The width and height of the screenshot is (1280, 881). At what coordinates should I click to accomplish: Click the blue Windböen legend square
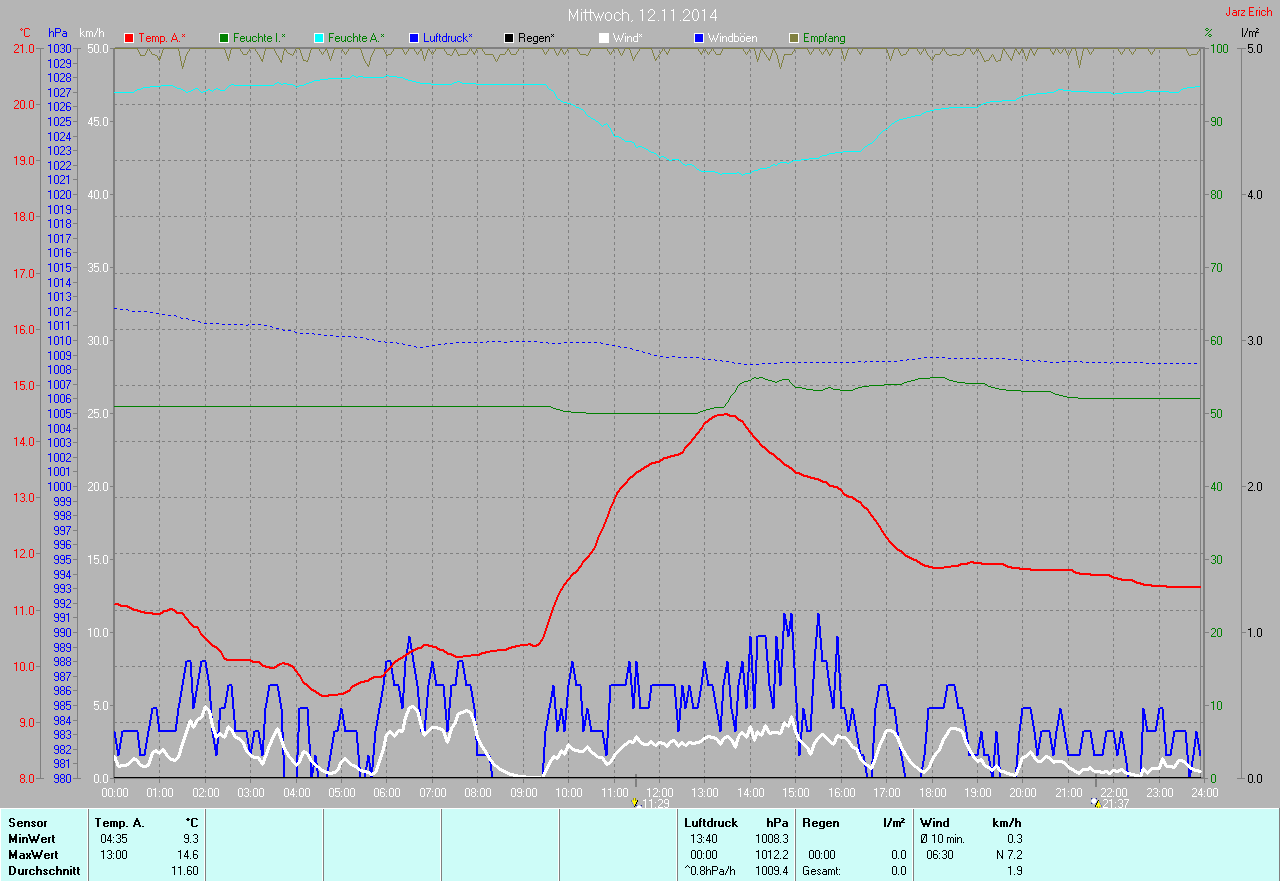[699, 38]
